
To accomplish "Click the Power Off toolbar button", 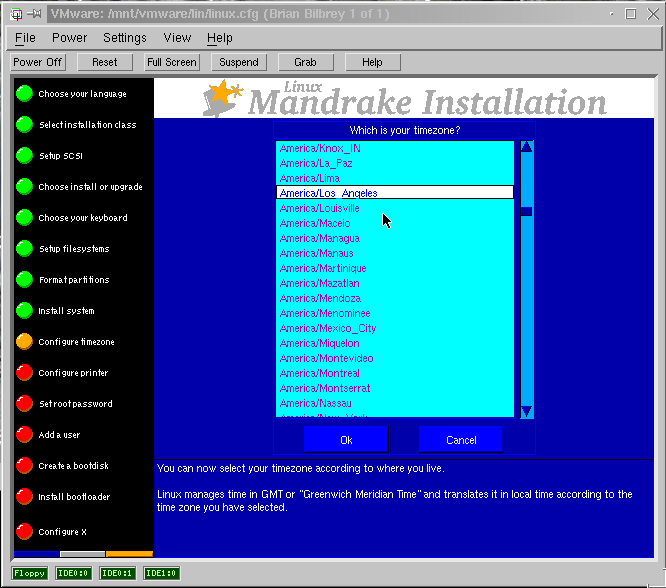I will (x=38, y=62).
